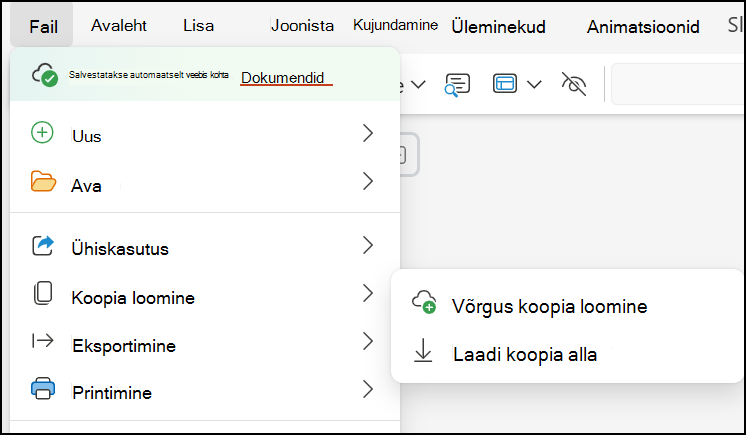Click the Uus plus icon

42,132
